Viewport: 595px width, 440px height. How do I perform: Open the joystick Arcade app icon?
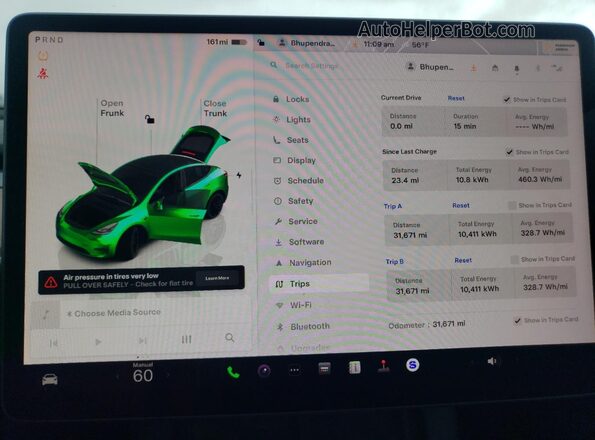click(x=383, y=366)
